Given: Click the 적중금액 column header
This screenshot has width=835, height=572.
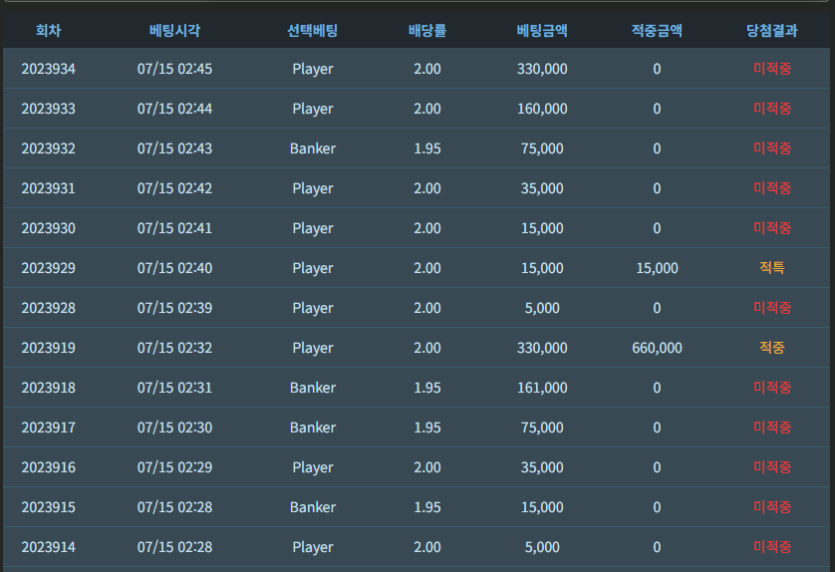Looking at the screenshot, I should click(x=657, y=30).
